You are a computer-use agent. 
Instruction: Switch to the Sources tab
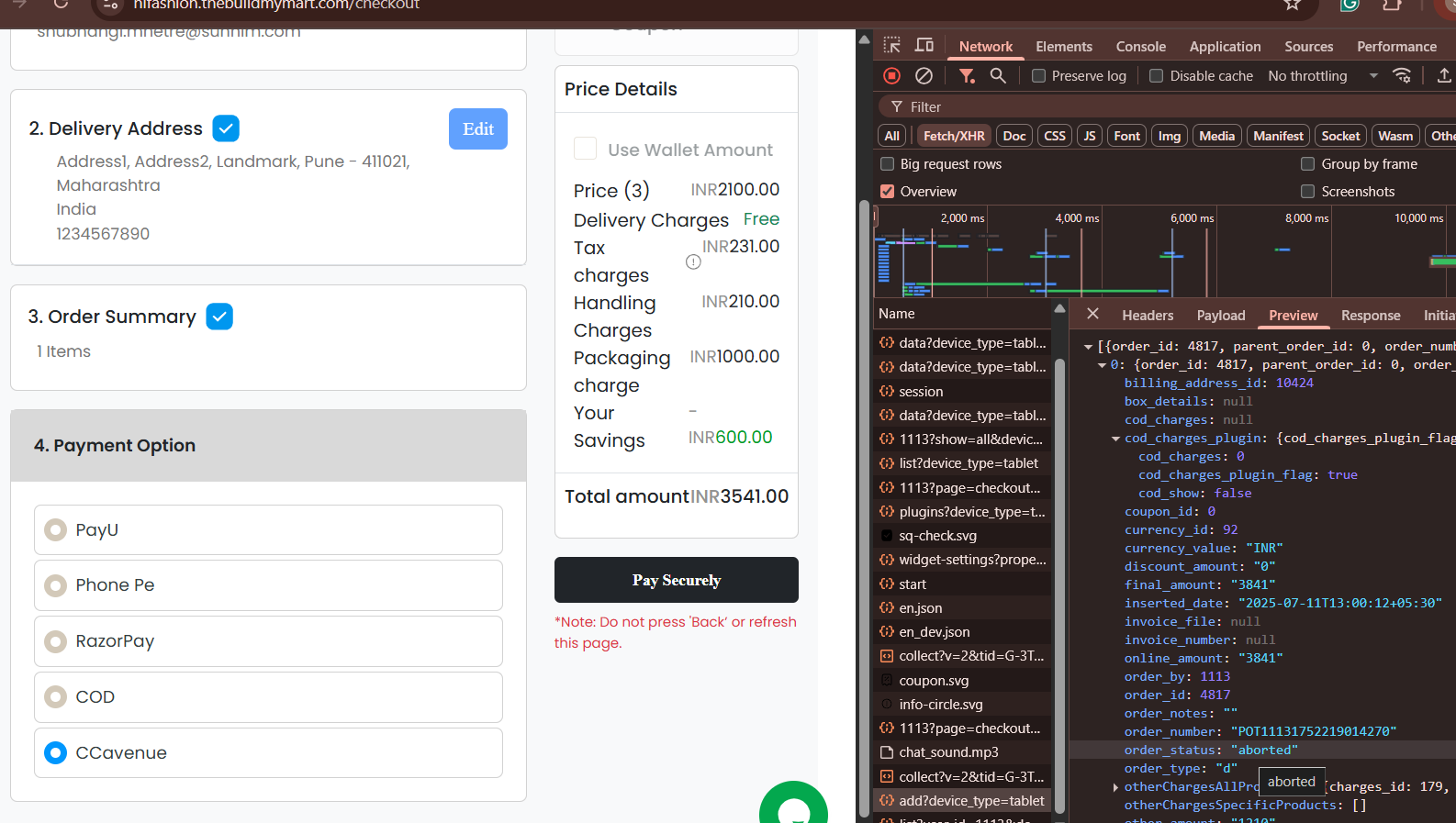pos(1308,47)
